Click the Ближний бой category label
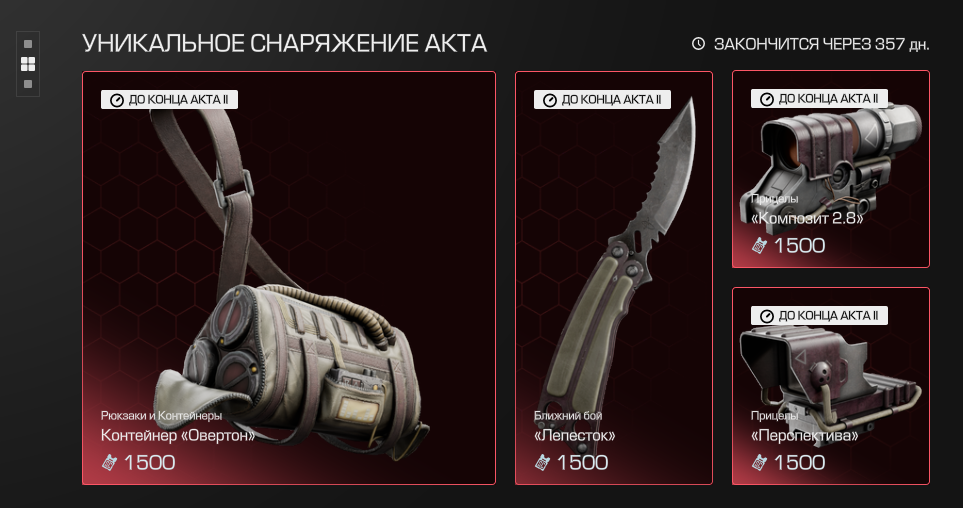 568,416
